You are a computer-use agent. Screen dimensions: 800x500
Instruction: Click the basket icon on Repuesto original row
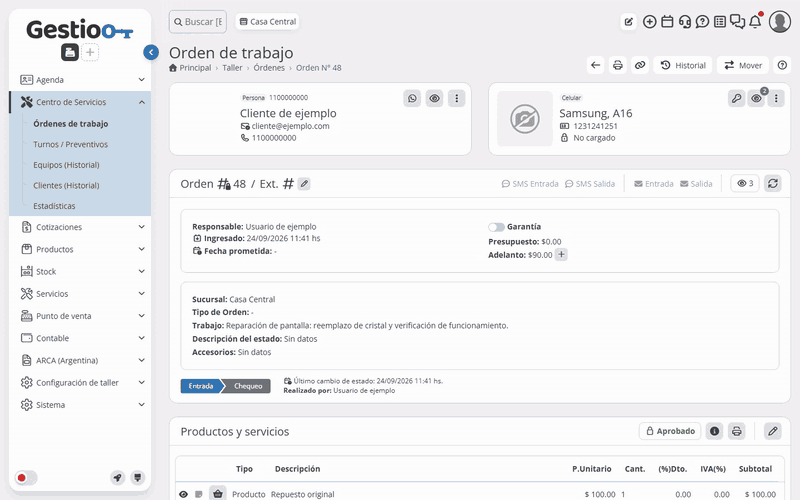point(218,493)
